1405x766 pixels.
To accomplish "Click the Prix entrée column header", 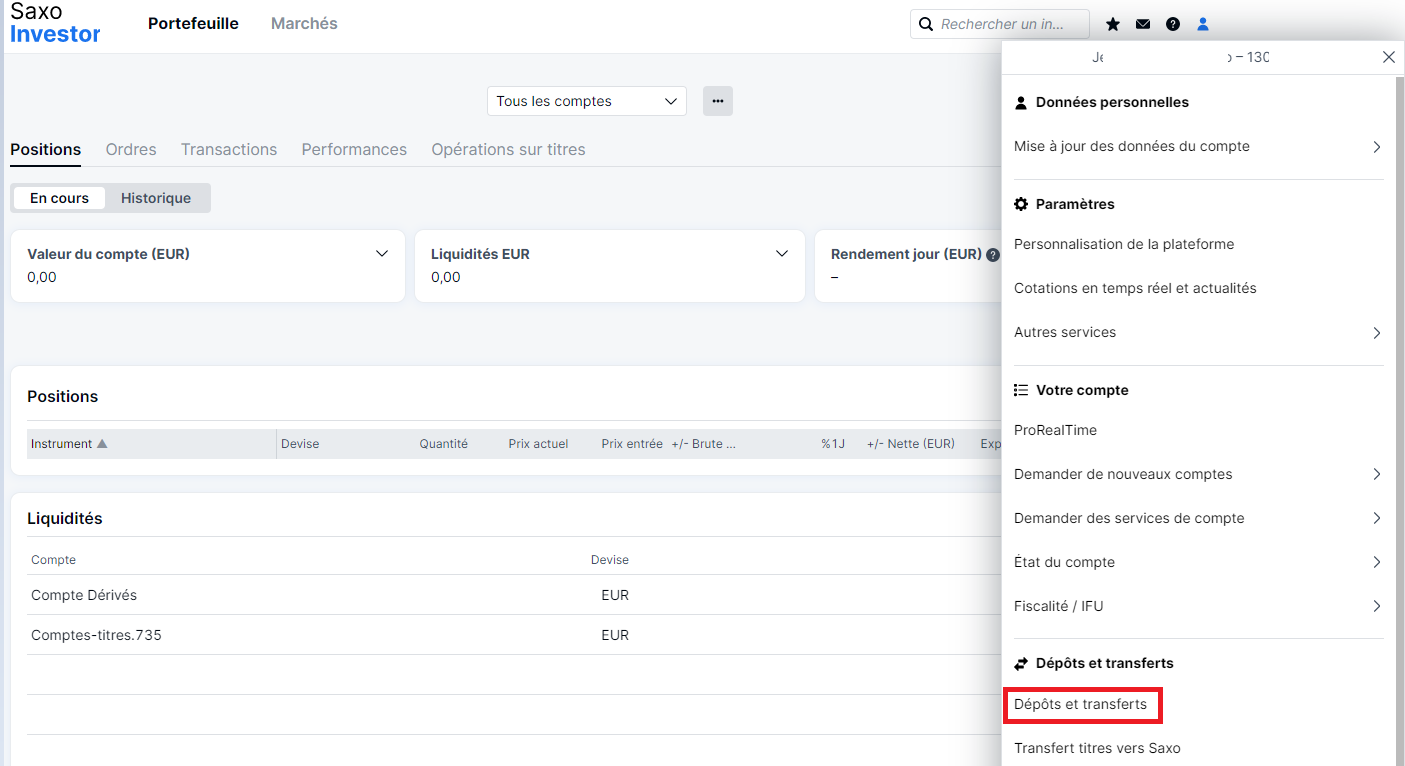I will point(632,444).
